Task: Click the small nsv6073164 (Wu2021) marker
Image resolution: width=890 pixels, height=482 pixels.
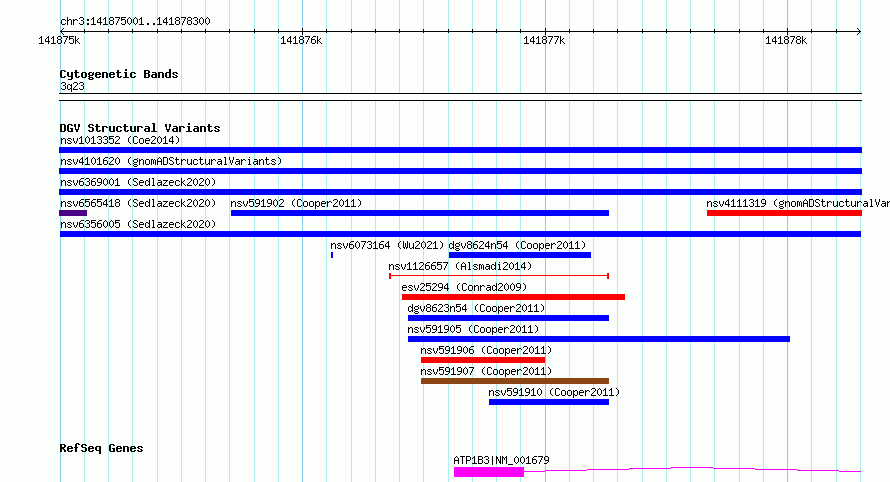Action: 332,255
